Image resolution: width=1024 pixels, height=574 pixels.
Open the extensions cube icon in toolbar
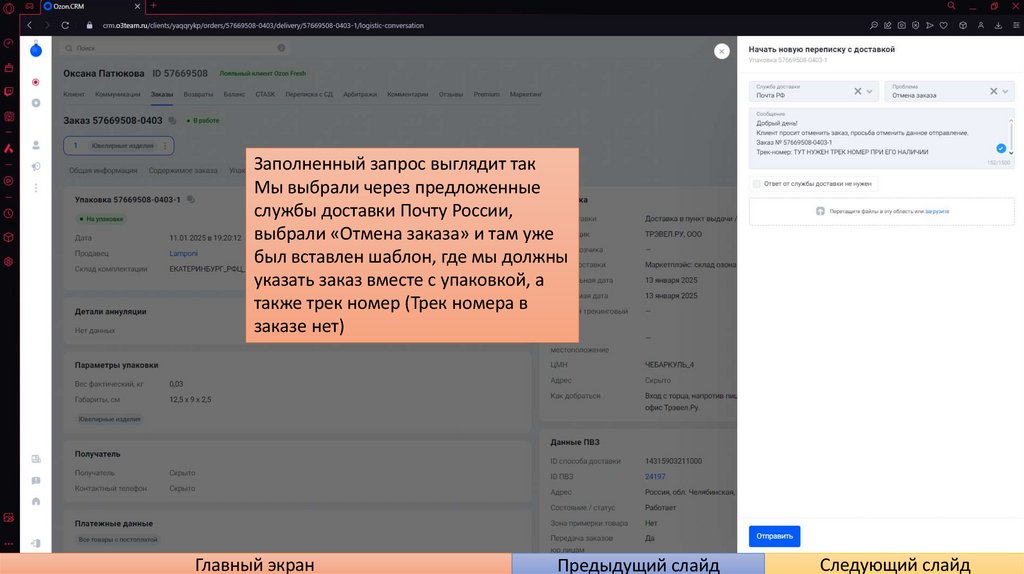click(963, 25)
